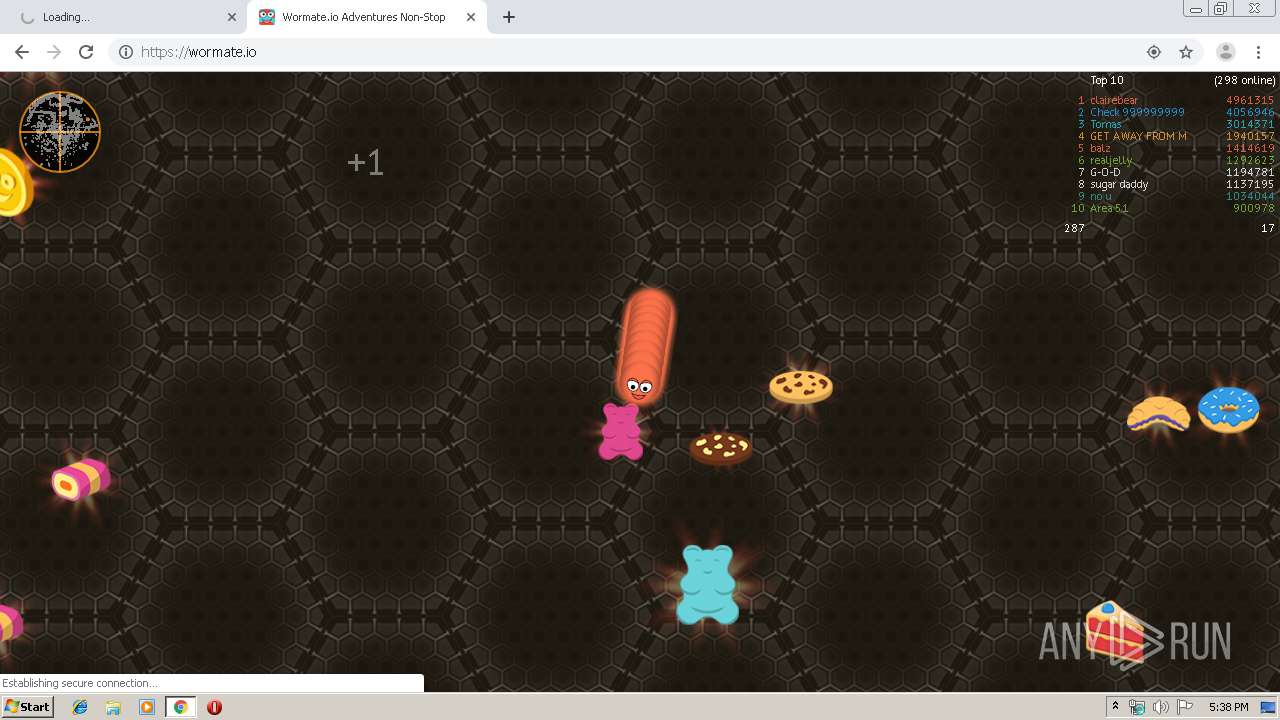Viewport: 1280px width, 720px height.
Task: Open Windows Media Player from taskbar
Action: [x=147, y=707]
